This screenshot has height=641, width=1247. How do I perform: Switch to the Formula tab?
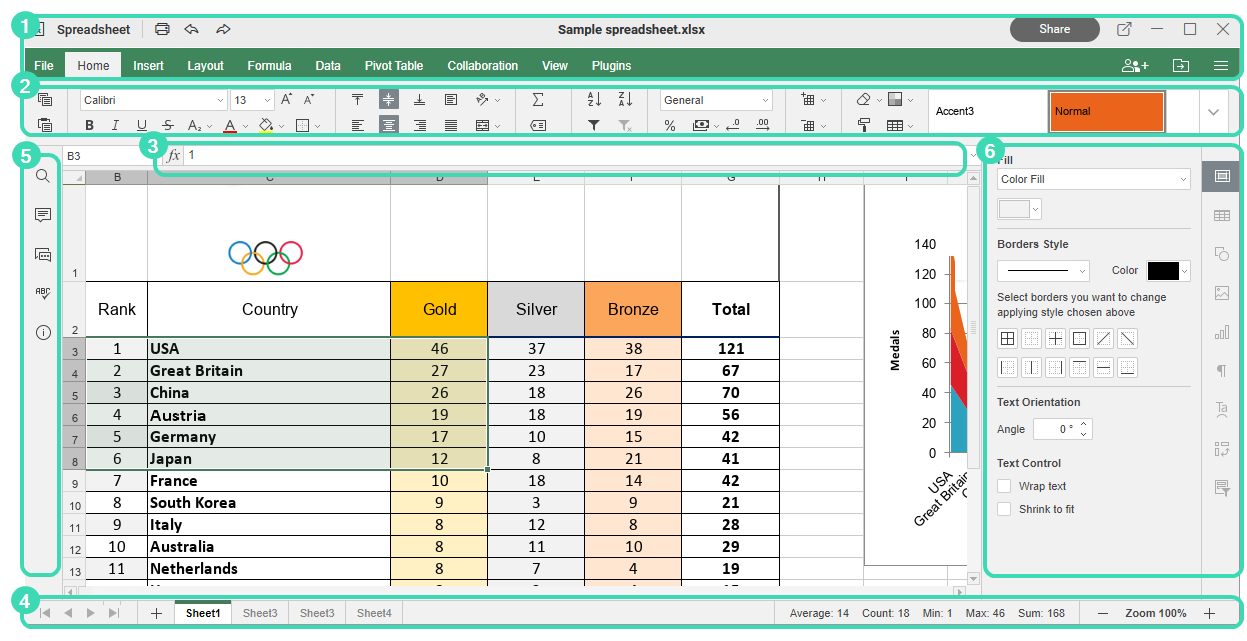[x=269, y=66]
